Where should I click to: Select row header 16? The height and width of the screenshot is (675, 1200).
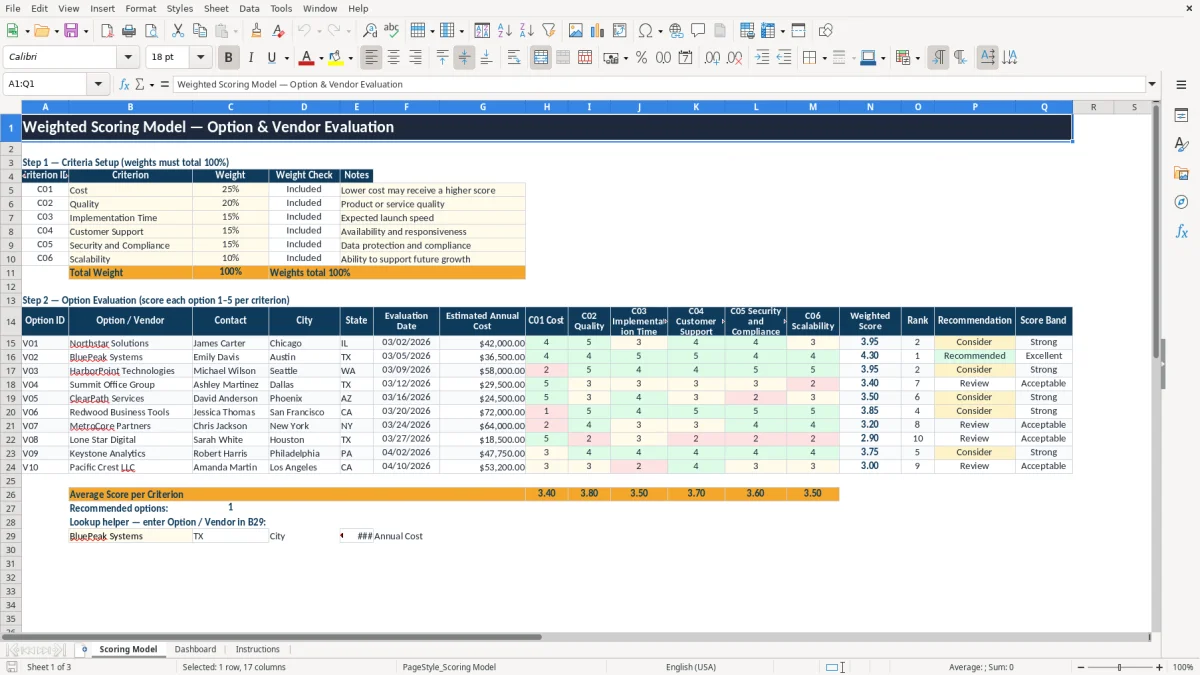click(x=11, y=356)
